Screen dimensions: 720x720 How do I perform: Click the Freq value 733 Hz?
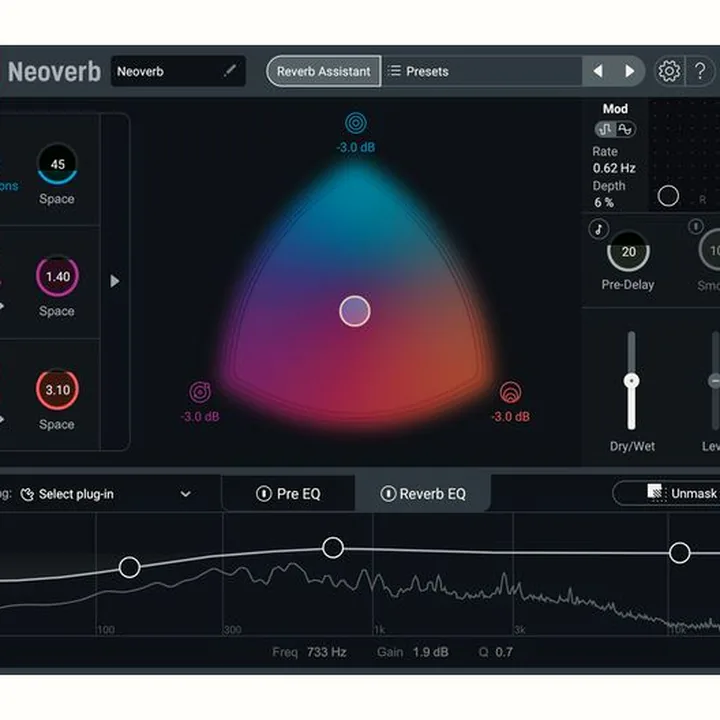(326, 652)
